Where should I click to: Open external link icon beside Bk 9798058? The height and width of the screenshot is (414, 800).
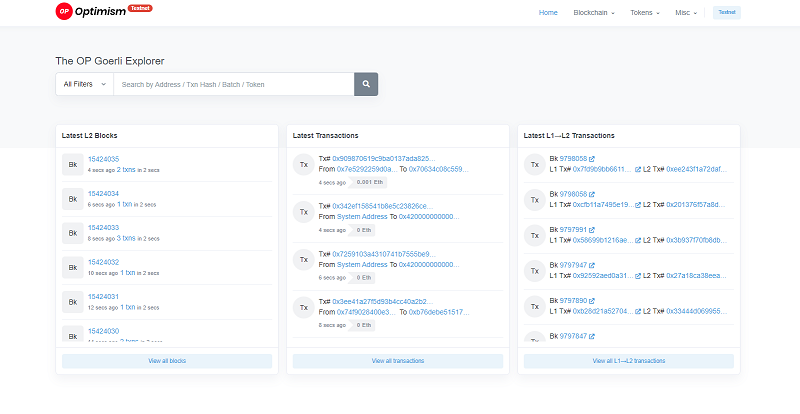pyautogui.click(x=592, y=159)
